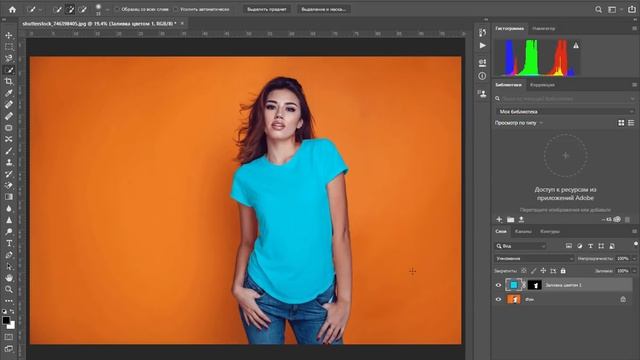Enable 'Усилить автоматически' checkbox
This screenshot has height=360, width=640.
[x=176, y=9]
